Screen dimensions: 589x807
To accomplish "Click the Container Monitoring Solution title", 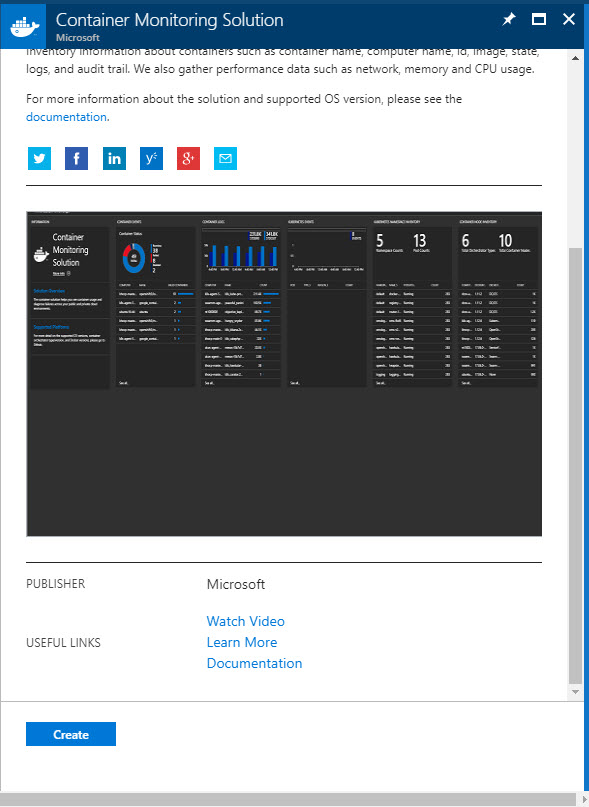I will point(169,20).
